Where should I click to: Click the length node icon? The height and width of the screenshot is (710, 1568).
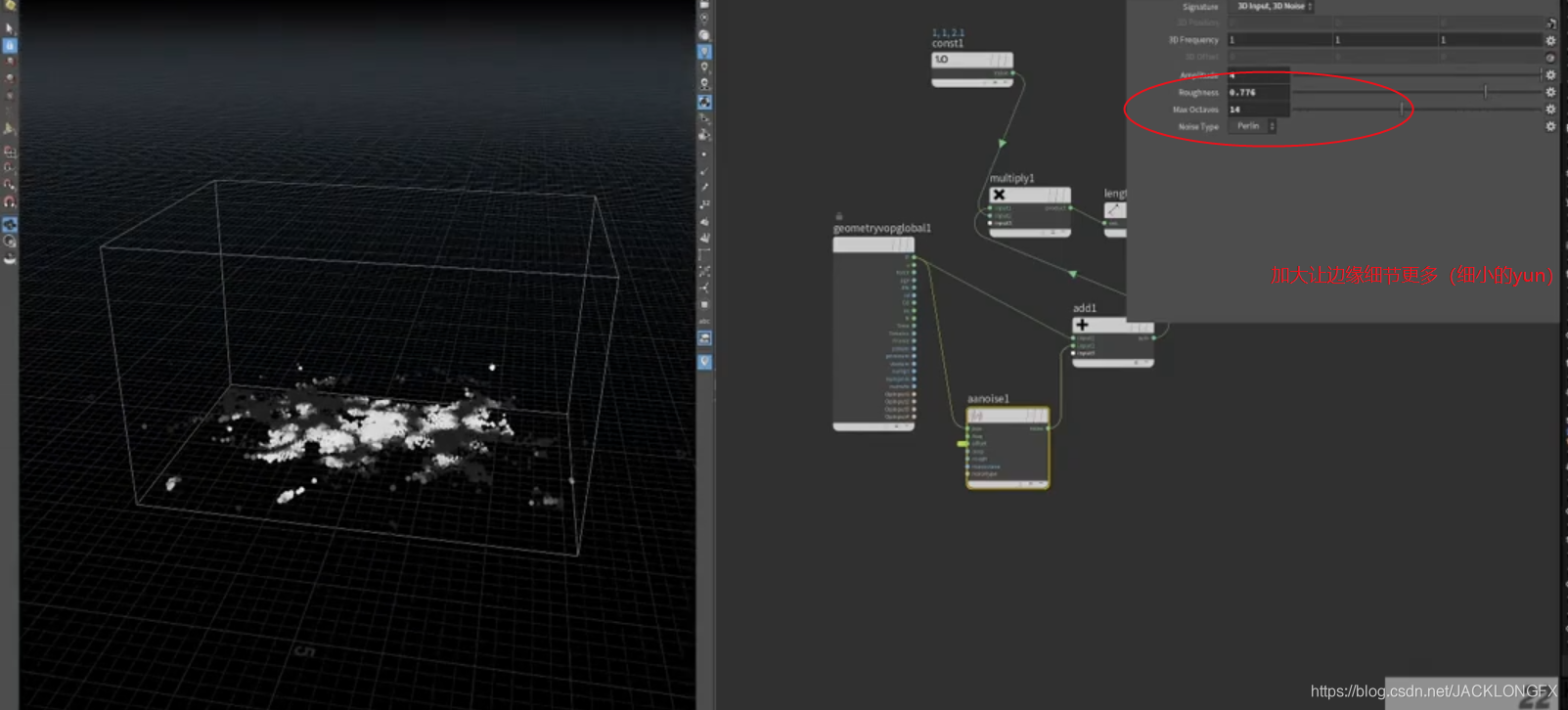click(1113, 210)
